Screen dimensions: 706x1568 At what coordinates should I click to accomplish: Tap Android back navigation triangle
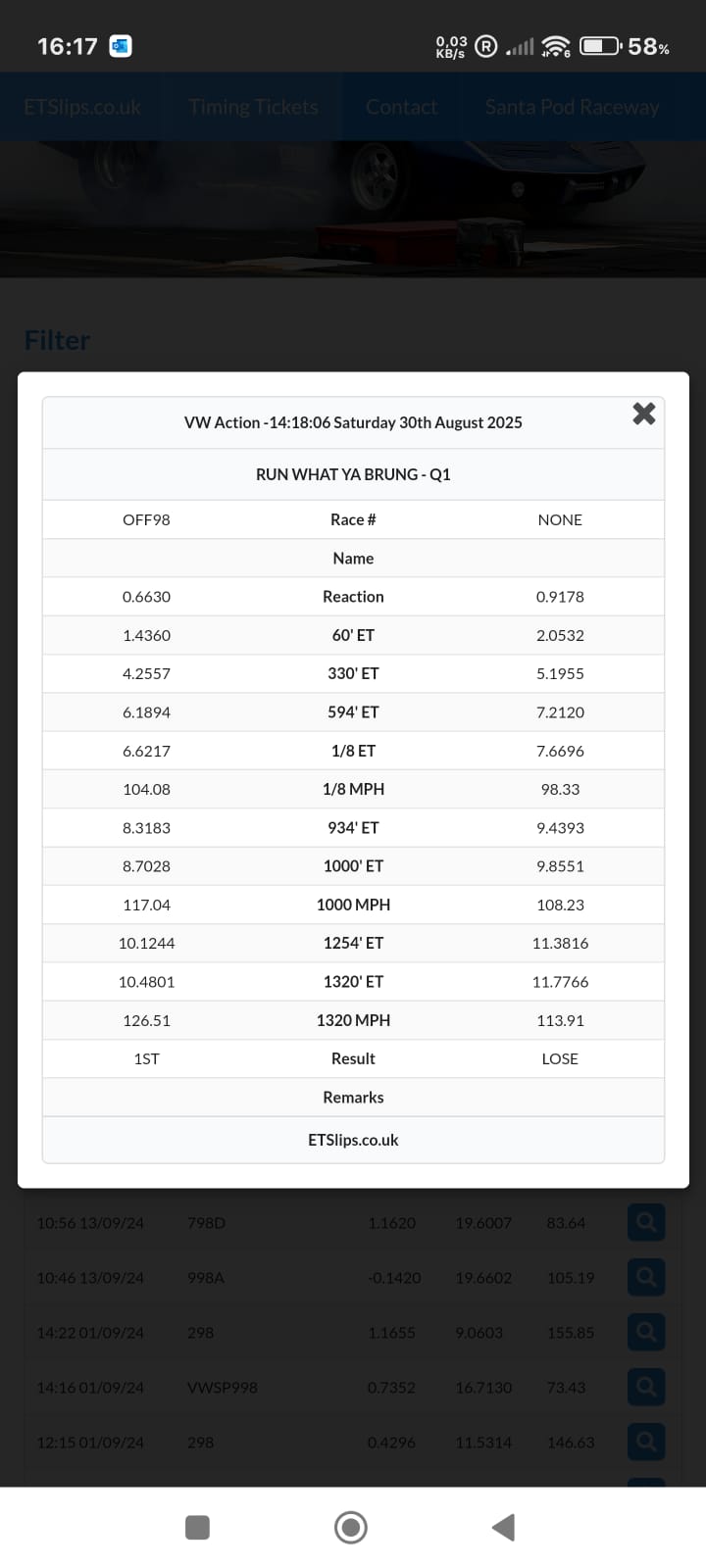[504, 1527]
